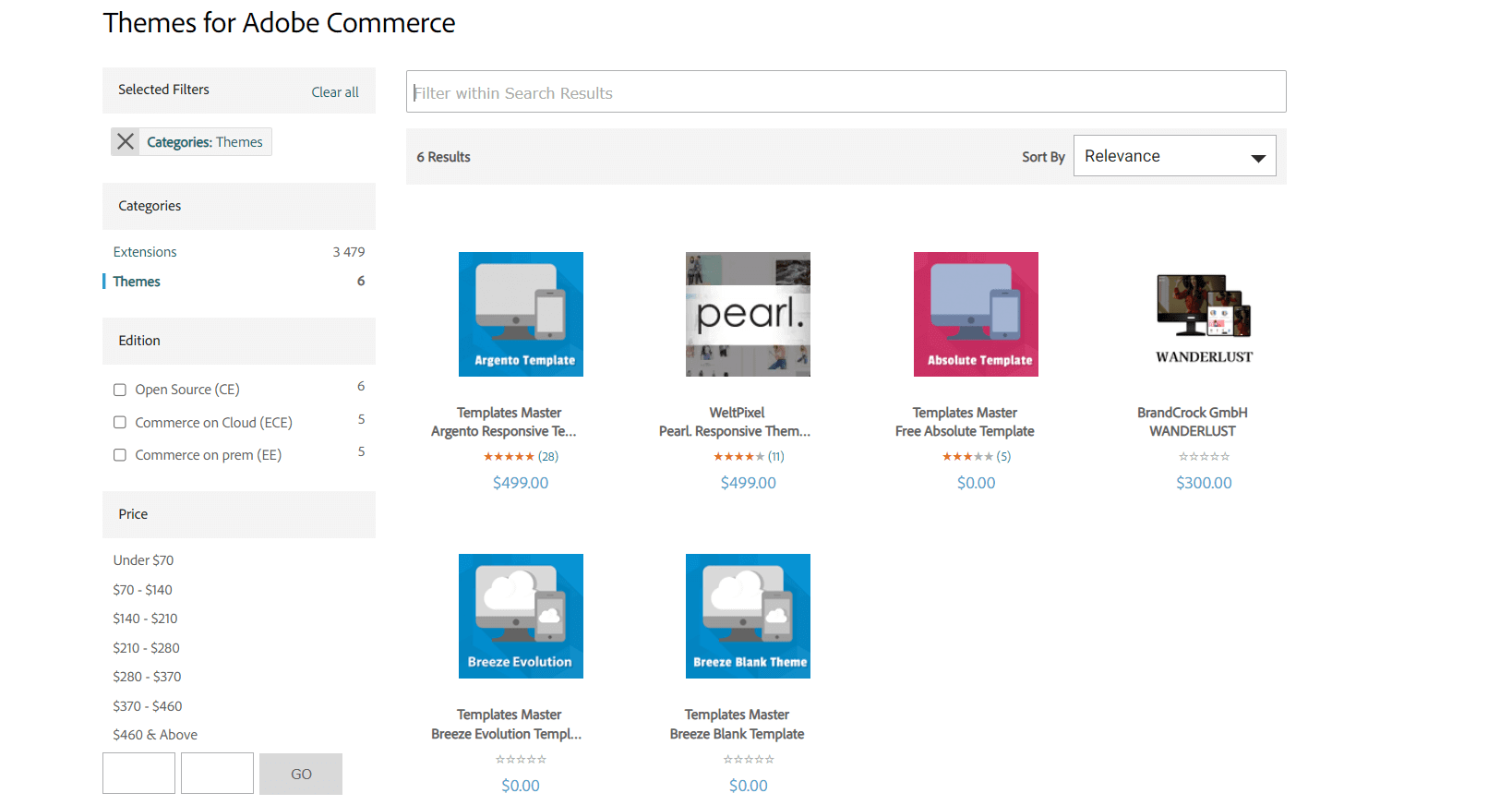Open BrandCrock GmbH WANDERLUST title link
Viewport: 1512px width, 805px height.
click(1193, 422)
